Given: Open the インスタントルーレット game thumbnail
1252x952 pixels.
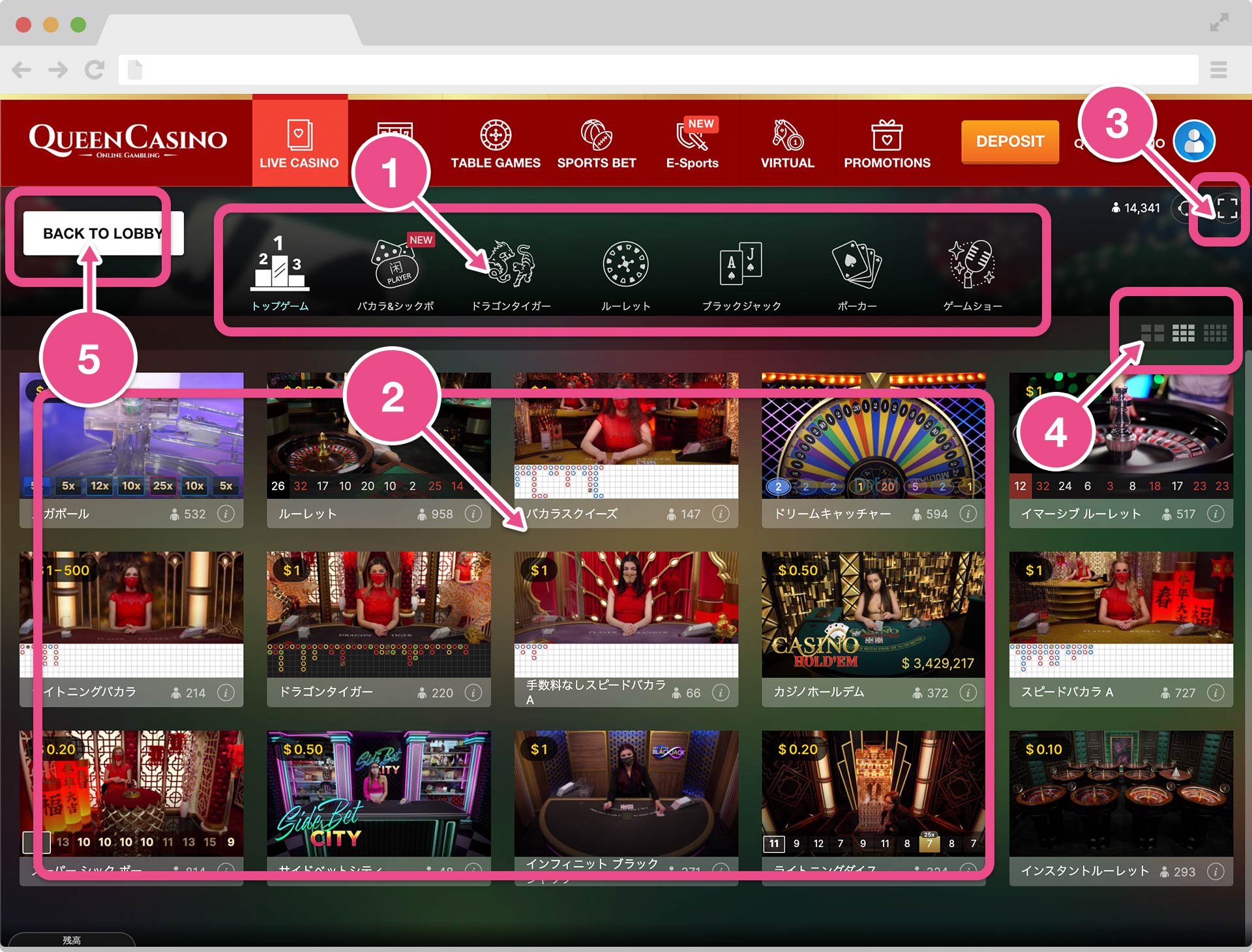Looking at the screenshot, I should pos(1121,794).
